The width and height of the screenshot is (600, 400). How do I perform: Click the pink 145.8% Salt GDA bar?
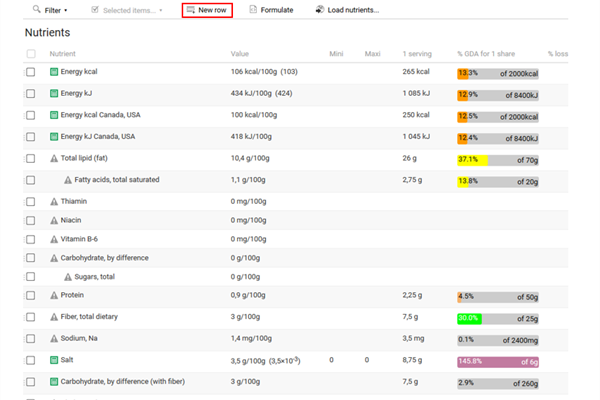498,362
